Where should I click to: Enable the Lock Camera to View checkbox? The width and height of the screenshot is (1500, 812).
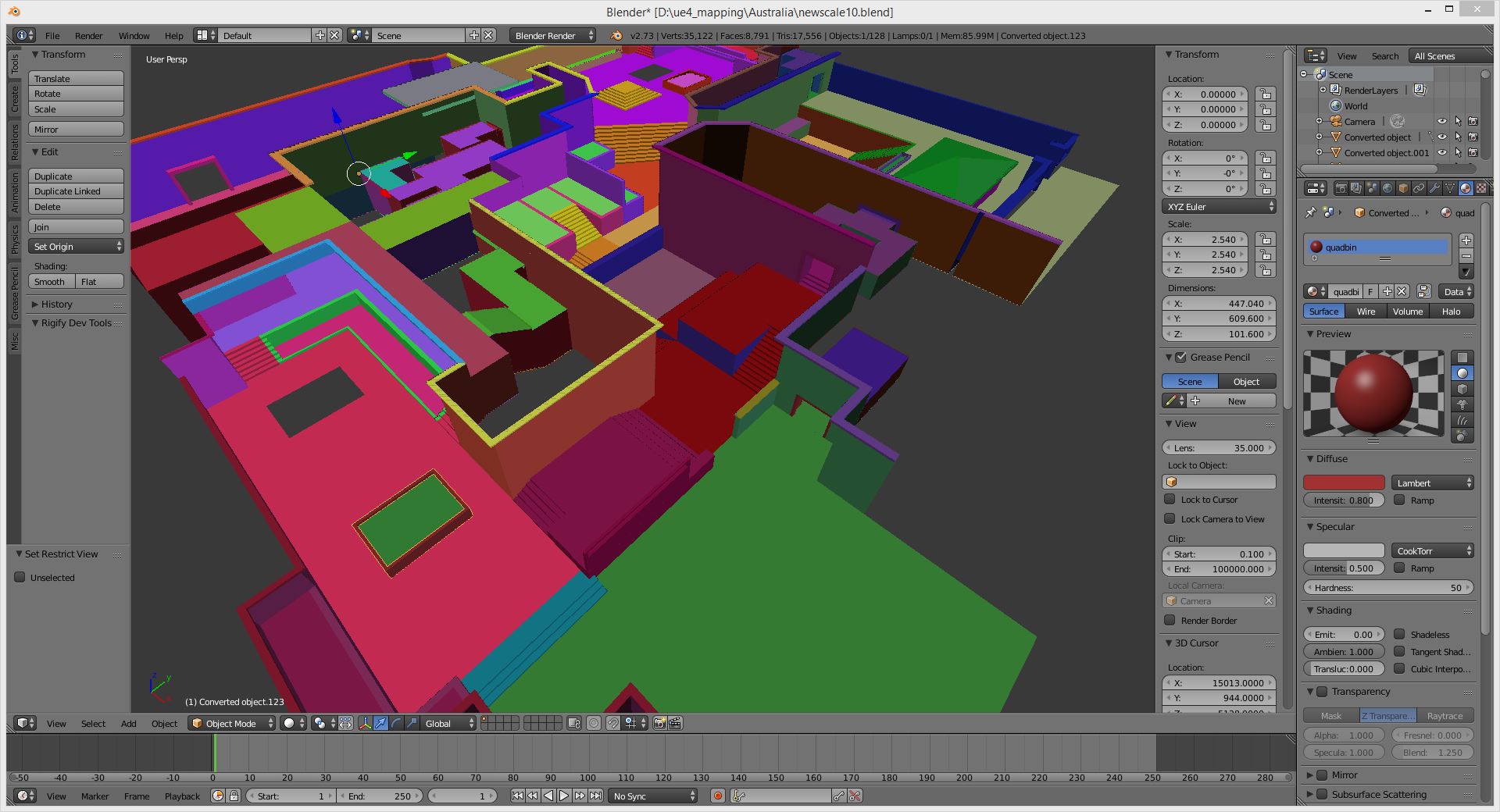tap(1170, 518)
